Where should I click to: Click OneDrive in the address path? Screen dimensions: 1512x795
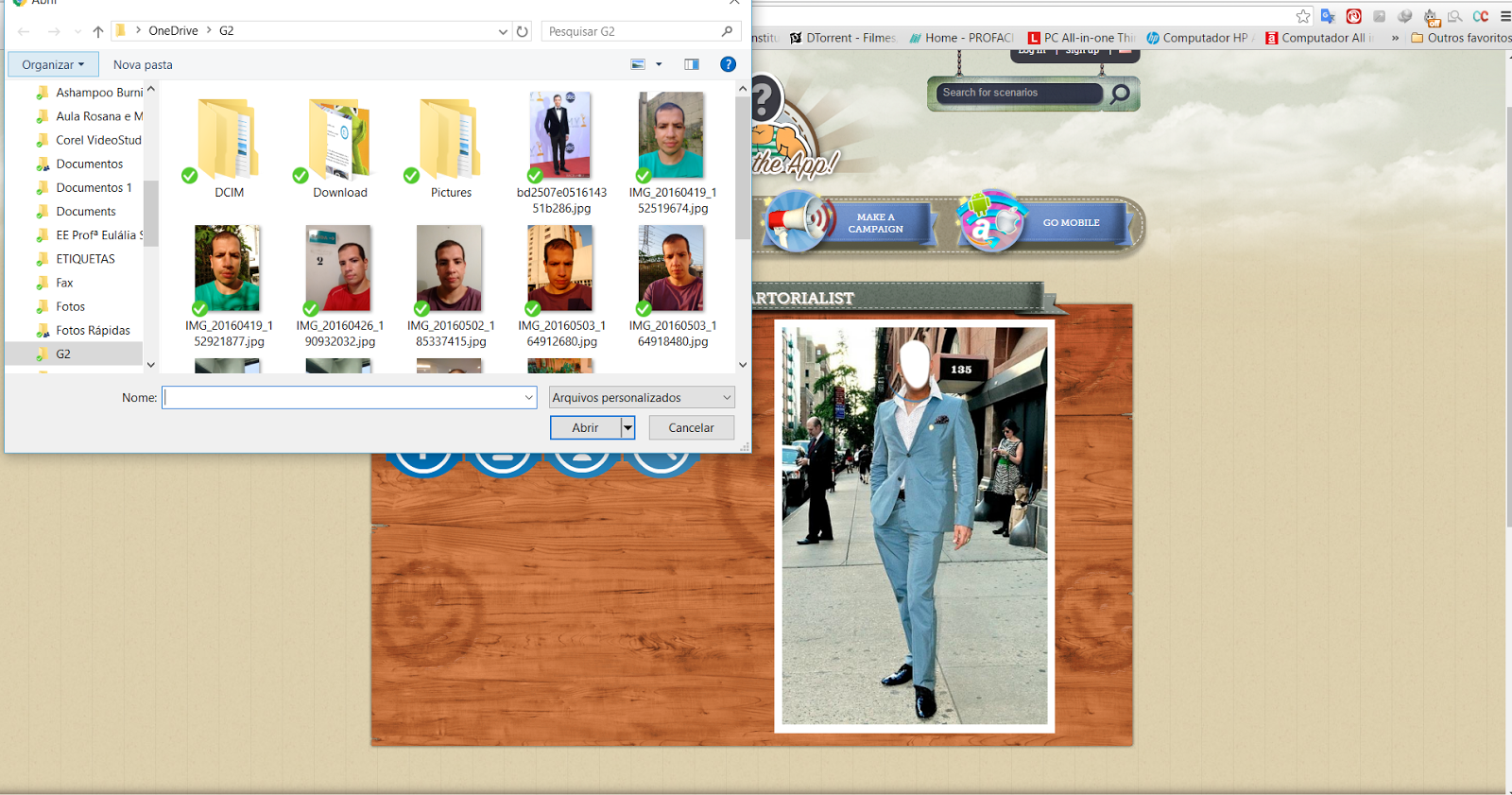(x=173, y=31)
